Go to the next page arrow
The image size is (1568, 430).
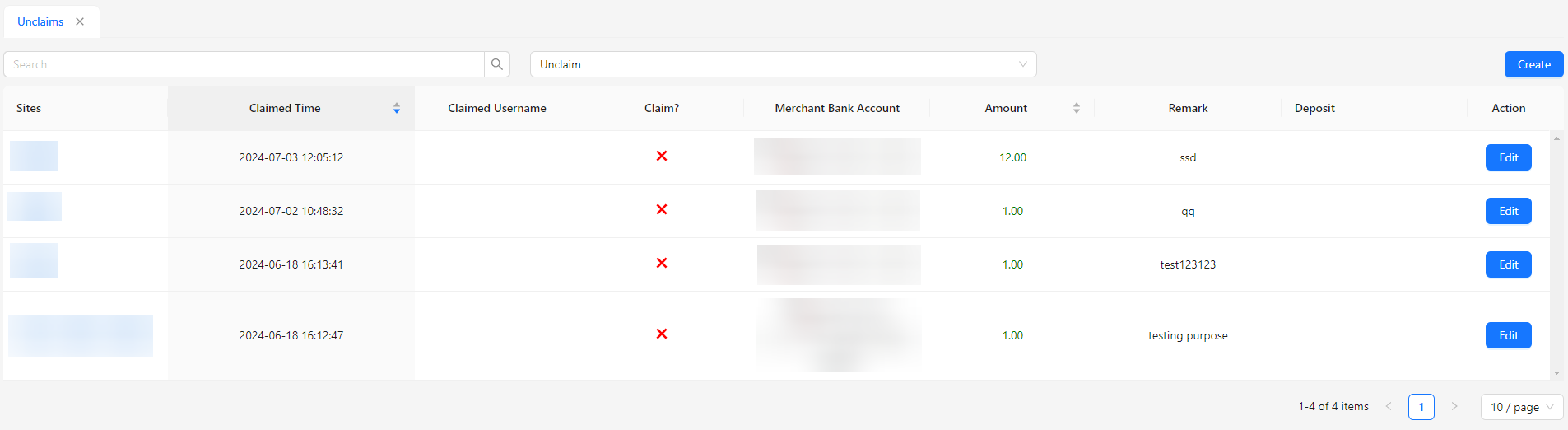click(1454, 406)
